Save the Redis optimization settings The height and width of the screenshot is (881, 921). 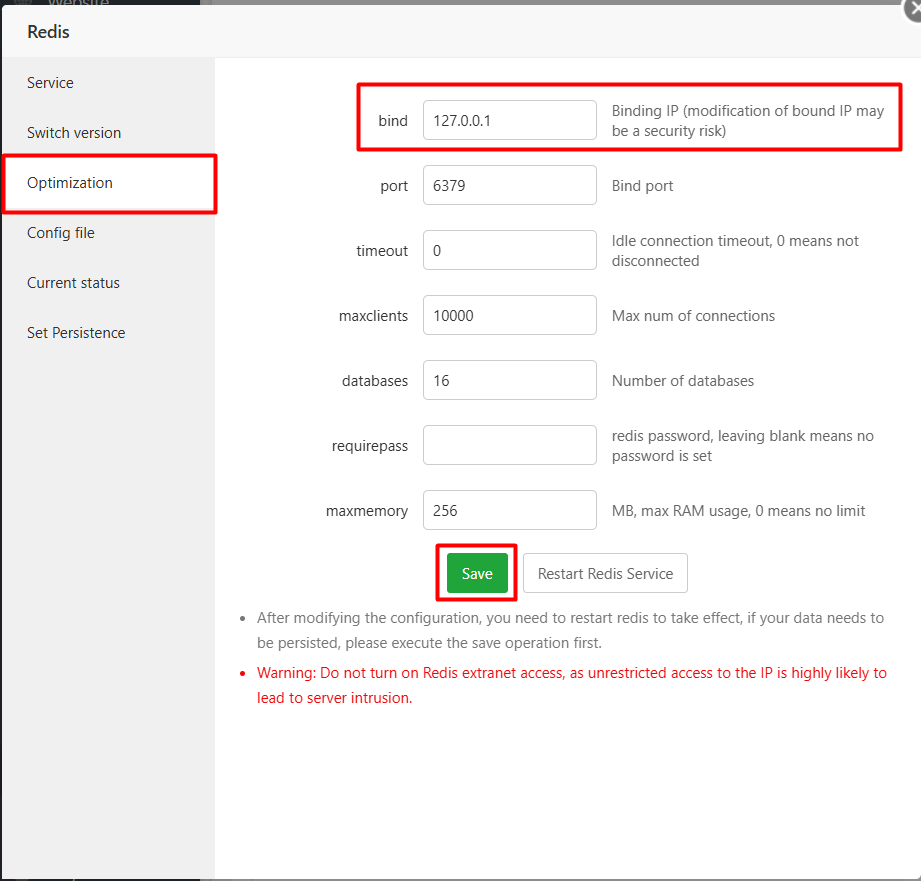pos(476,573)
